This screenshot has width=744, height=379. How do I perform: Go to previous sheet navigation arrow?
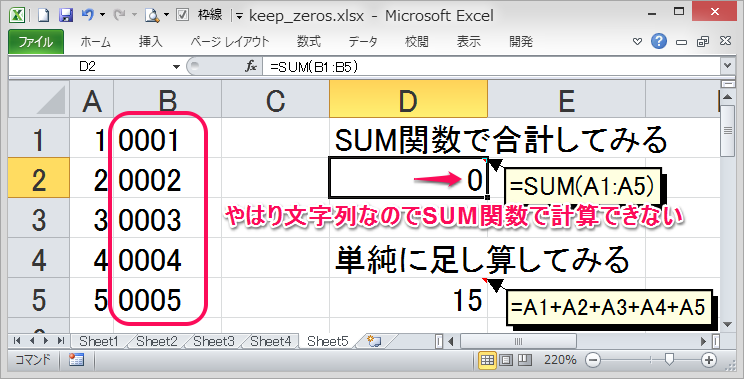[32, 341]
